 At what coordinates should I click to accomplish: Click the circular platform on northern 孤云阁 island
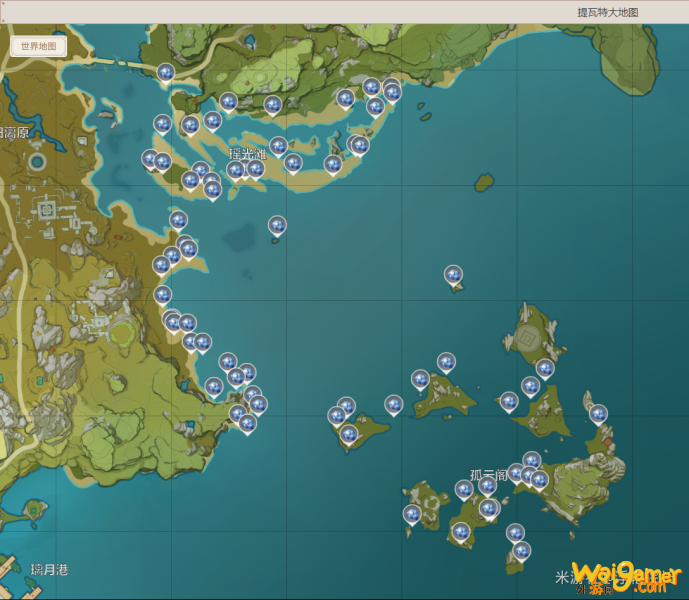coord(526,338)
